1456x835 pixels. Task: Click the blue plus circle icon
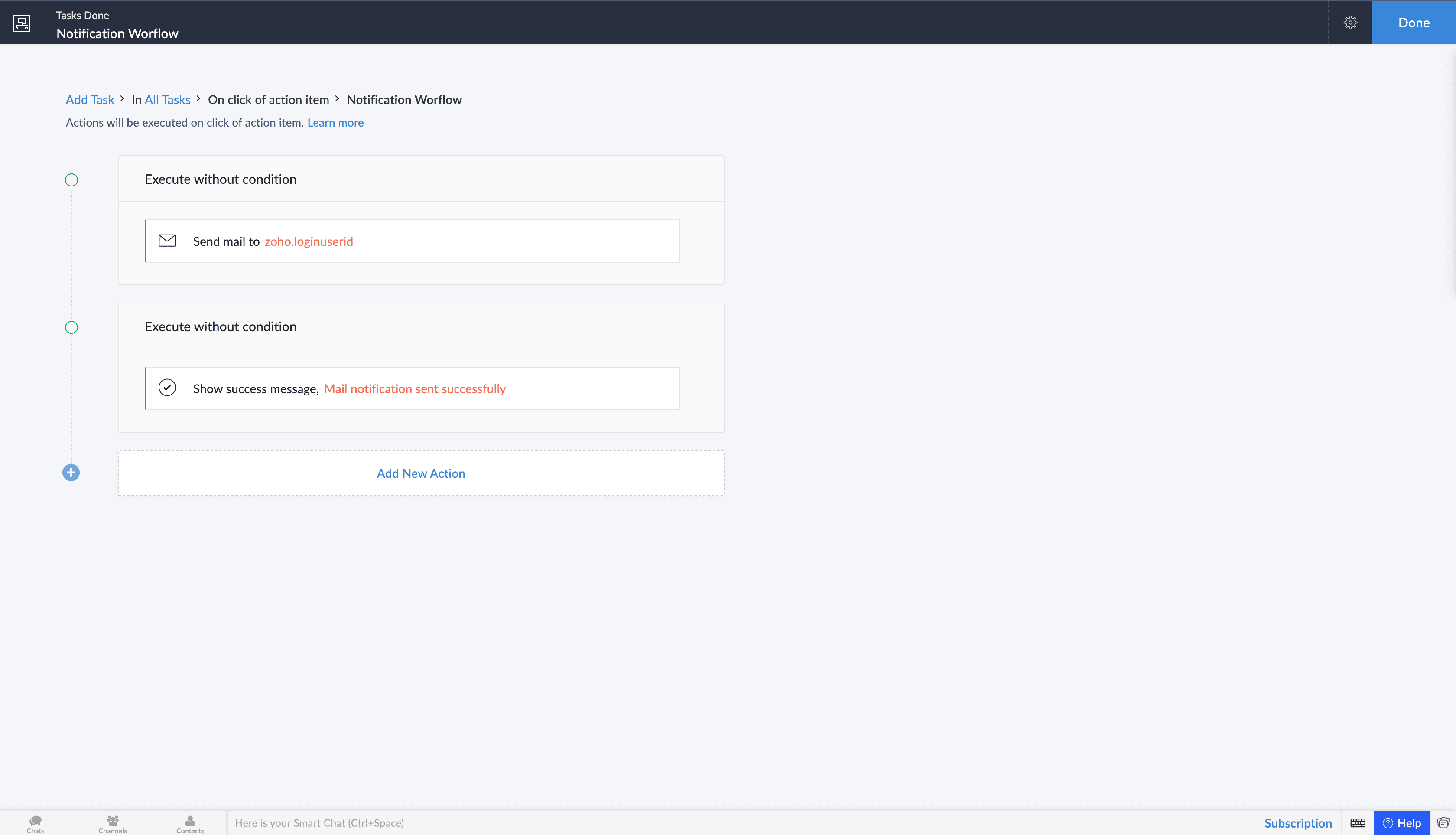click(x=71, y=473)
